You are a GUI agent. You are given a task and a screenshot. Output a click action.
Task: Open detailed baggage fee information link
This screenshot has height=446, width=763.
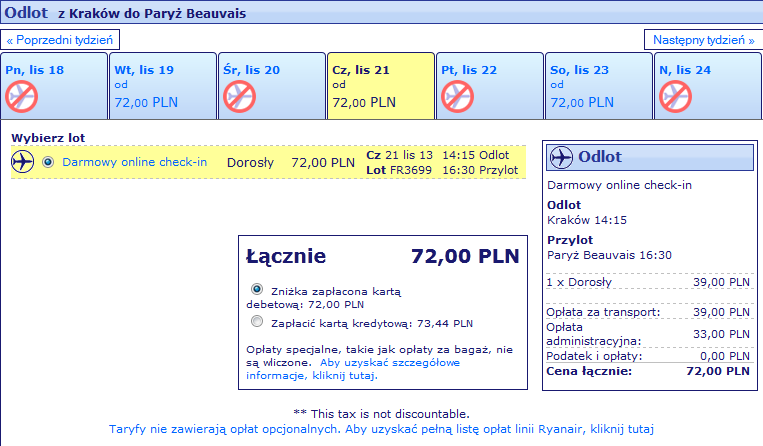(353, 369)
